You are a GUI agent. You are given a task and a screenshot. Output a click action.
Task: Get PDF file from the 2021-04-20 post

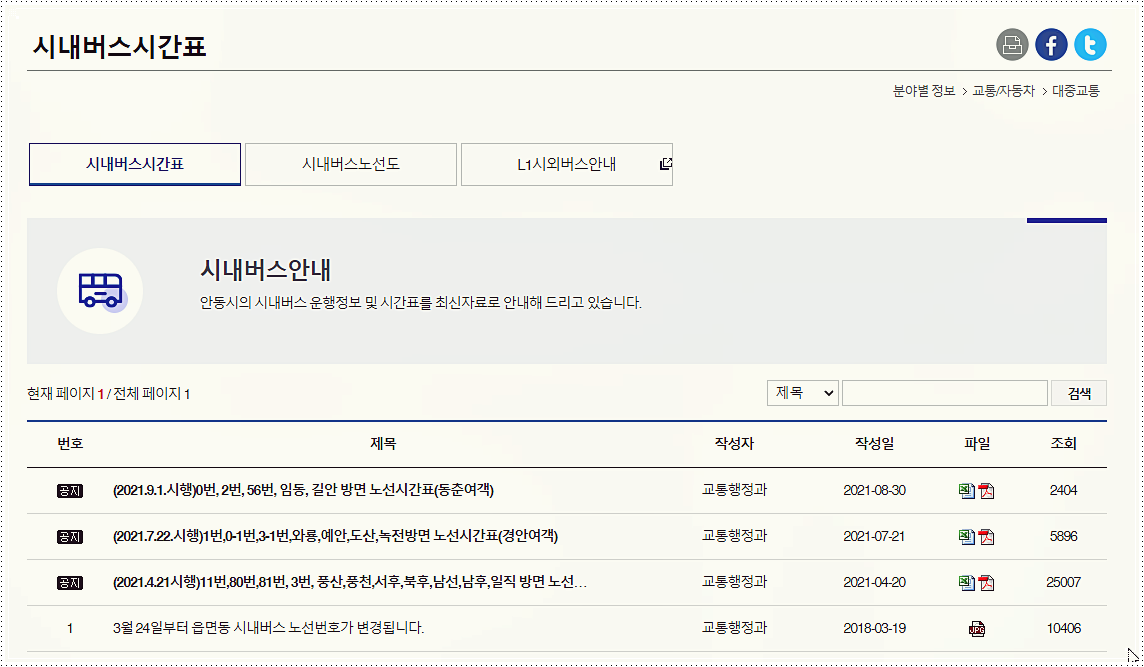986,583
